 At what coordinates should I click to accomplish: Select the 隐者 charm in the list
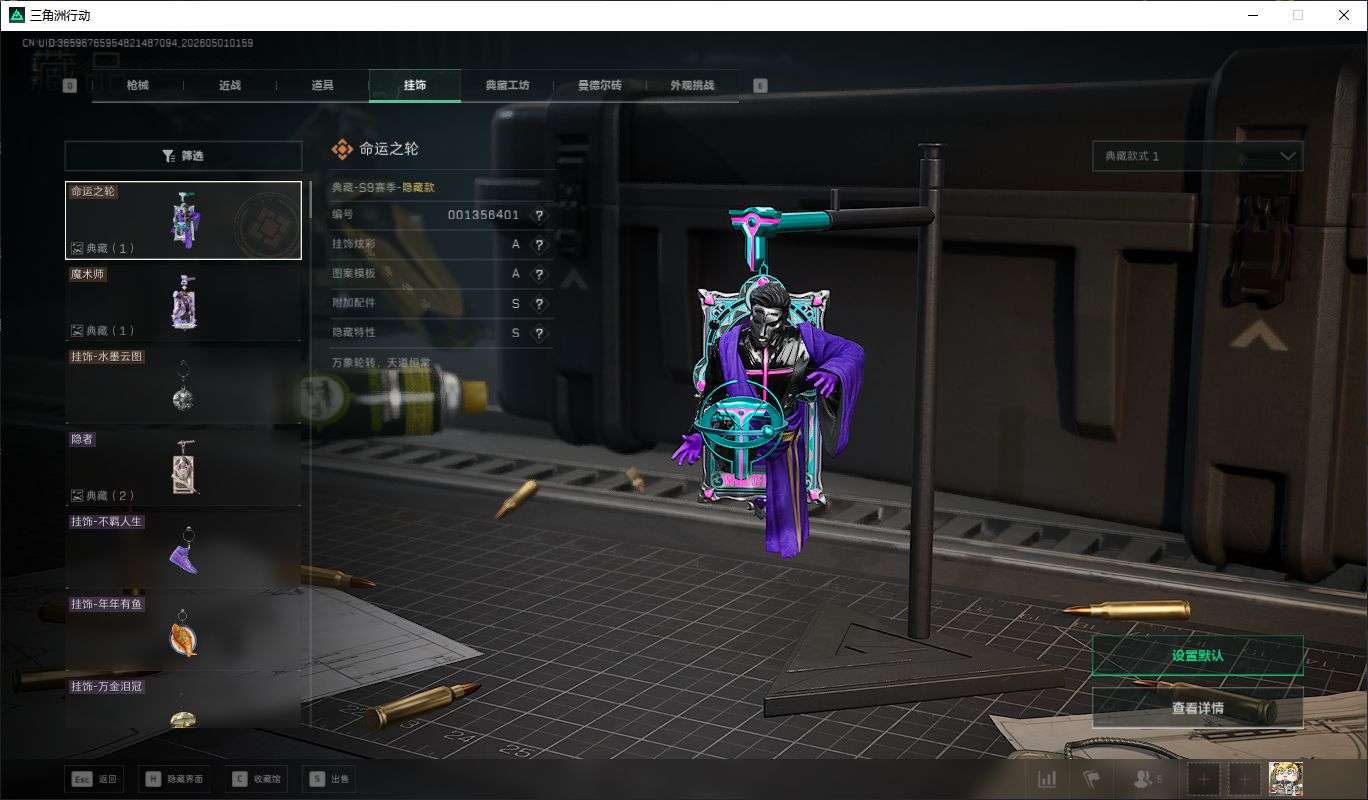point(183,467)
